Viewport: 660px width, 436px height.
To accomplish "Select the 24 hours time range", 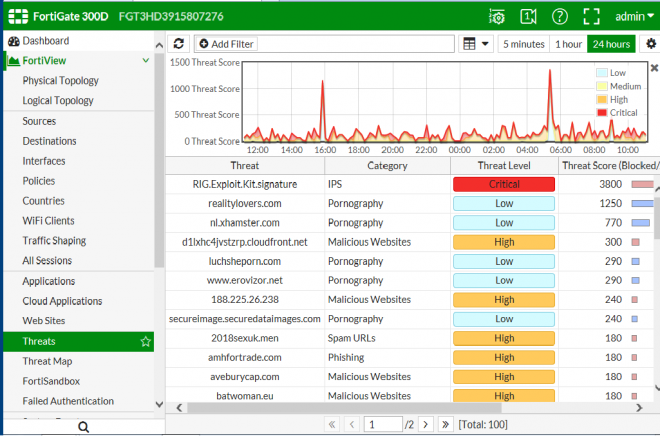I will pos(611,44).
